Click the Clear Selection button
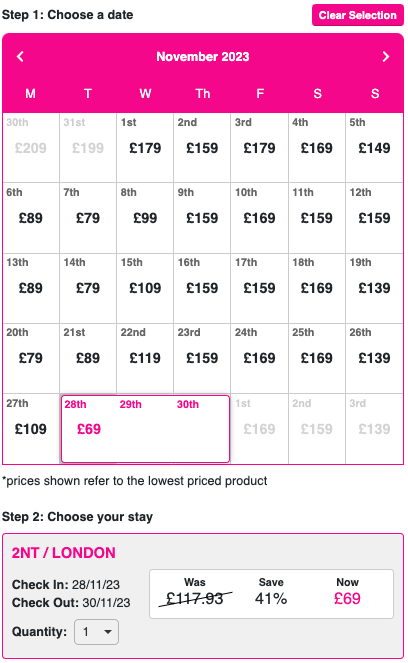The width and height of the screenshot is (408, 663). 358,15
